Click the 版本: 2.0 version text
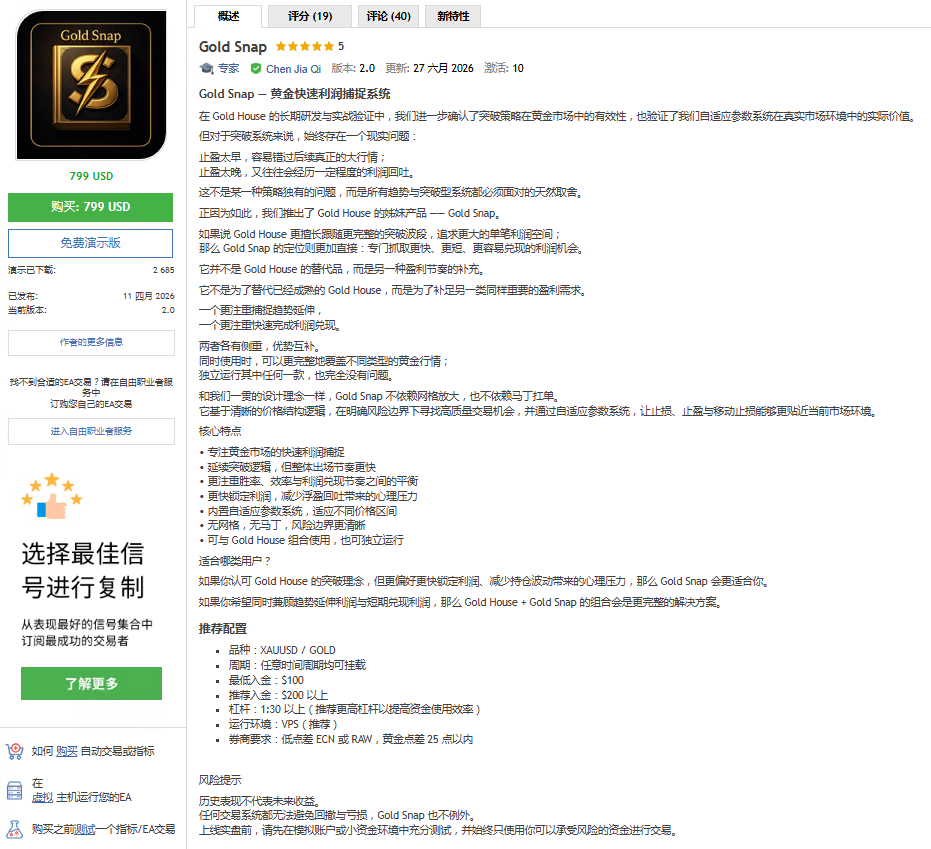Viewport: 931px width, 849px height. pos(353,68)
